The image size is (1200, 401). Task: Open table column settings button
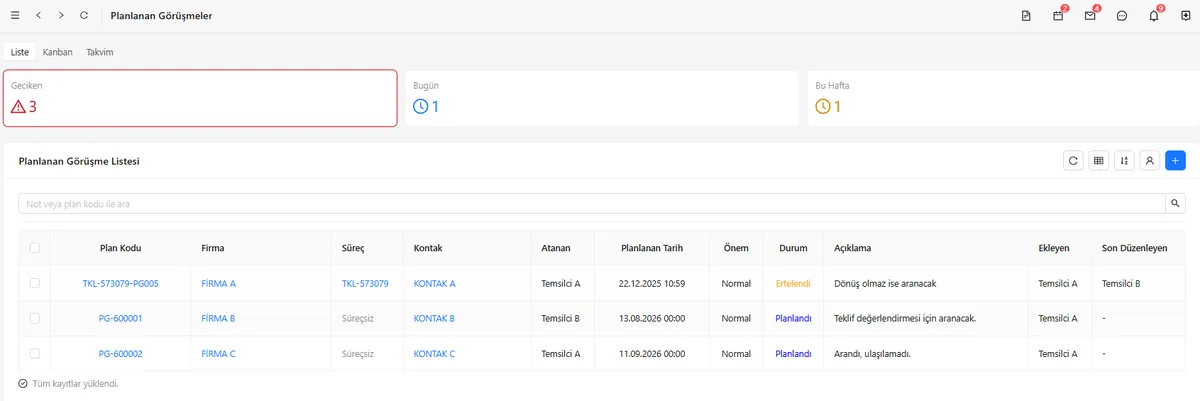pos(1099,160)
